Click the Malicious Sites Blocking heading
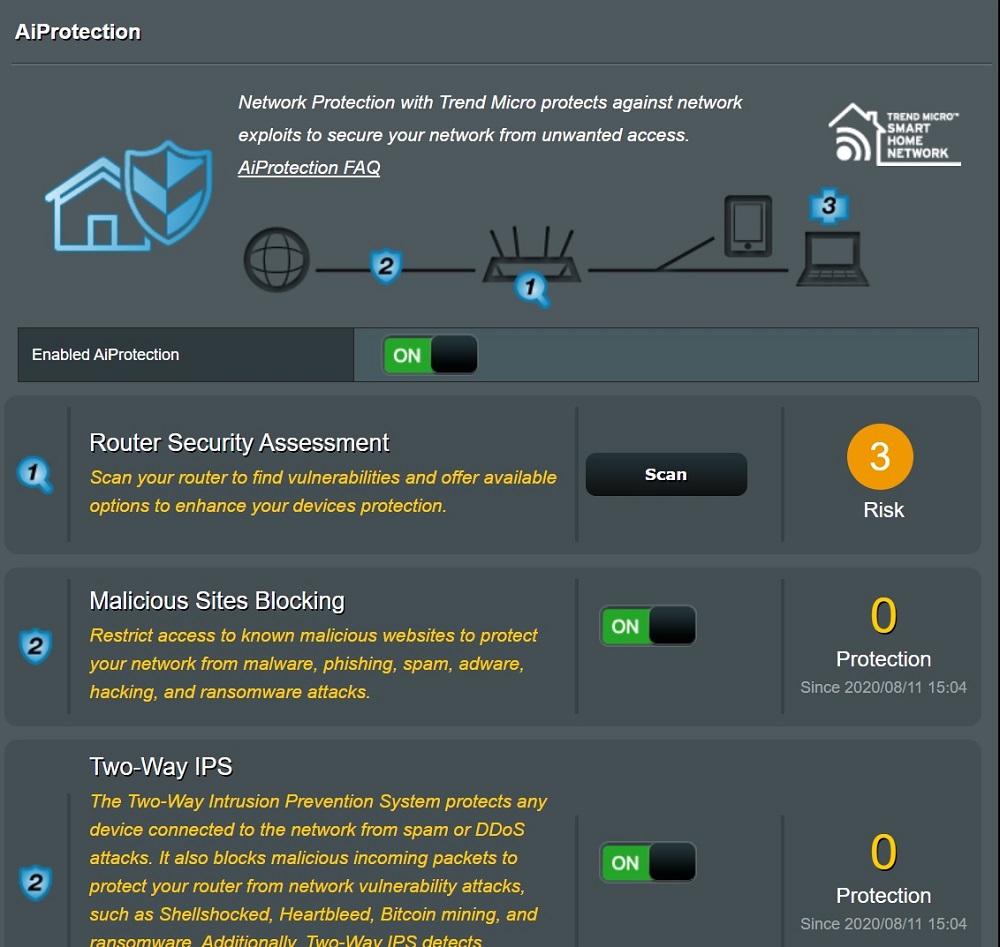1000x947 pixels. [x=217, y=601]
